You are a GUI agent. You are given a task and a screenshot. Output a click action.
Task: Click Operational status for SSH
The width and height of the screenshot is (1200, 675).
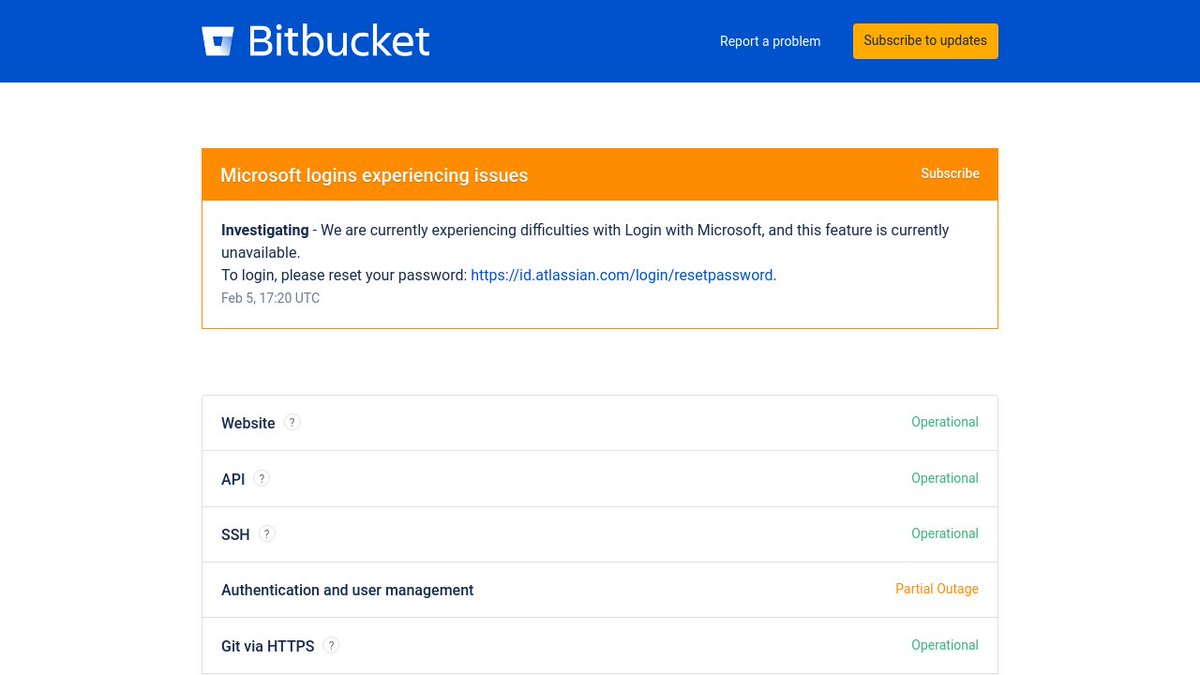coord(945,533)
